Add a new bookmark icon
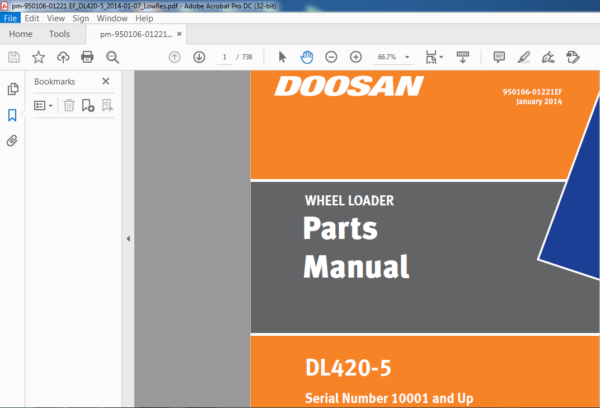Image resolution: width=600 pixels, height=408 pixels. (88, 105)
